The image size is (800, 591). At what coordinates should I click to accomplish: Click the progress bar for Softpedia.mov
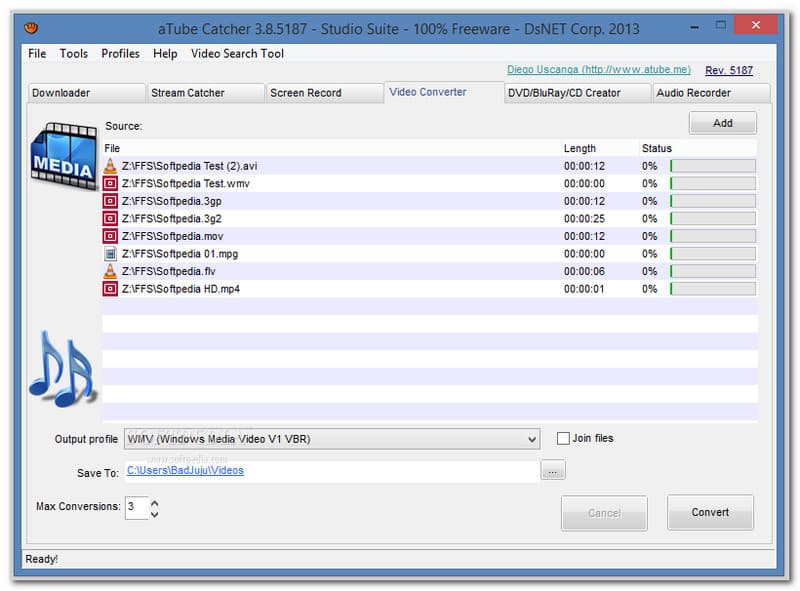712,236
